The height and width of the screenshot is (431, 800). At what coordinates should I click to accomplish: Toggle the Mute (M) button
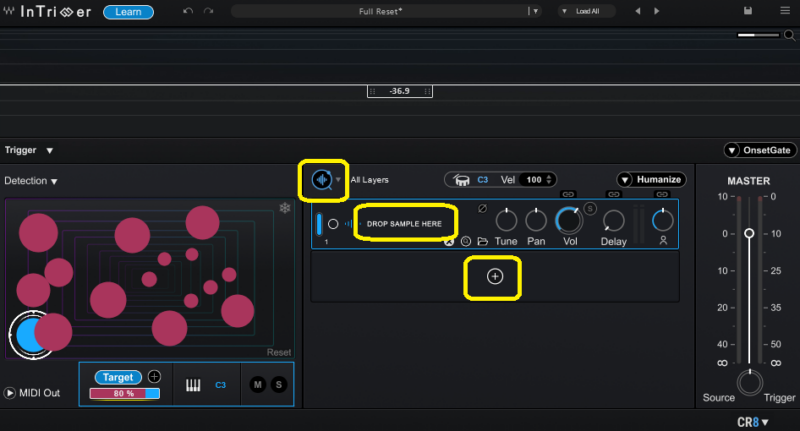[x=258, y=384]
